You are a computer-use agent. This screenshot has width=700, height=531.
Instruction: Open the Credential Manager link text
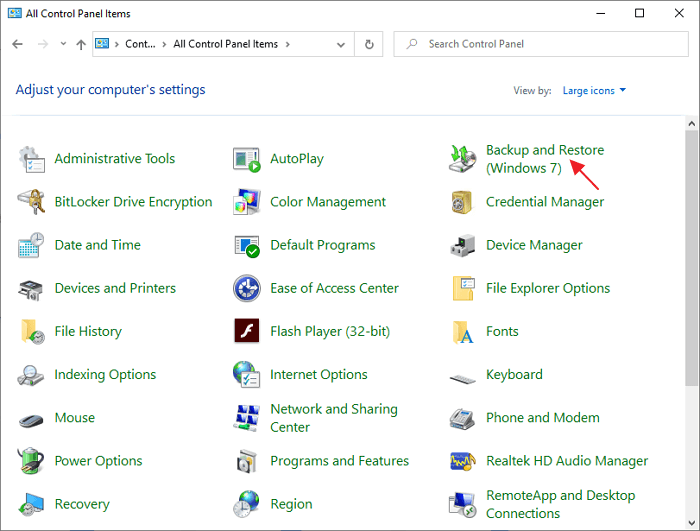[545, 202]
